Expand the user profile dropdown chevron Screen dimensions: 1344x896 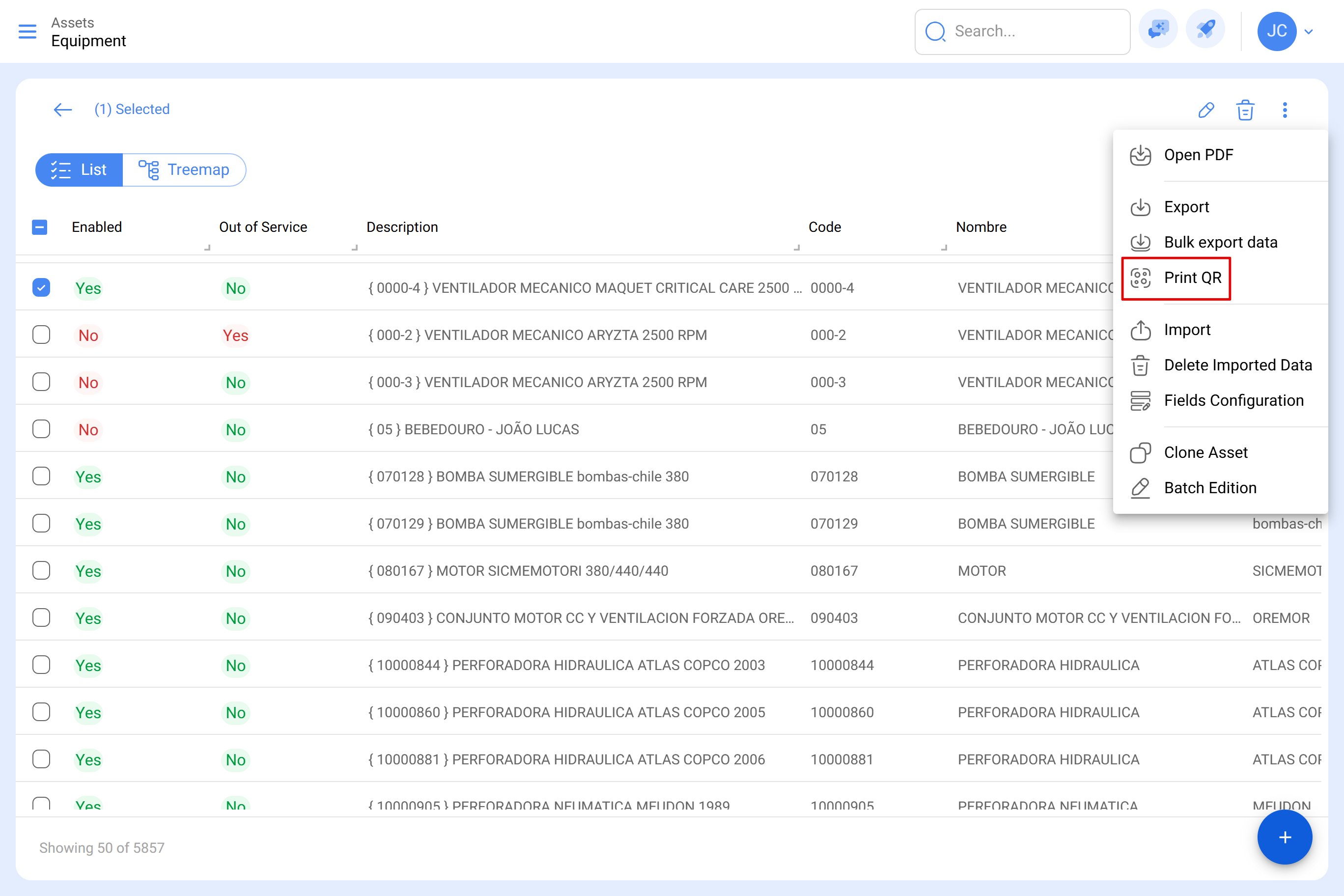tap(1309, 31)
